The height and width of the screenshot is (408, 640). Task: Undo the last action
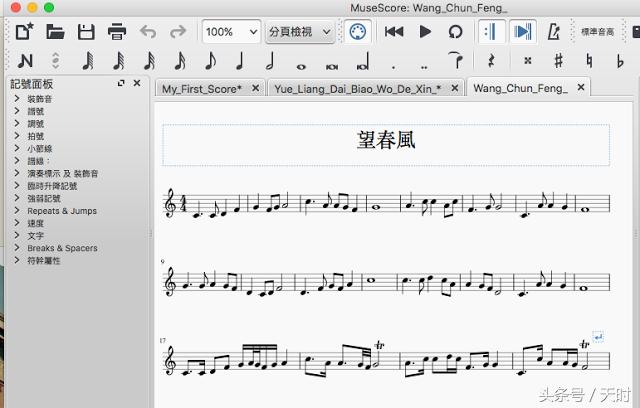148,31
